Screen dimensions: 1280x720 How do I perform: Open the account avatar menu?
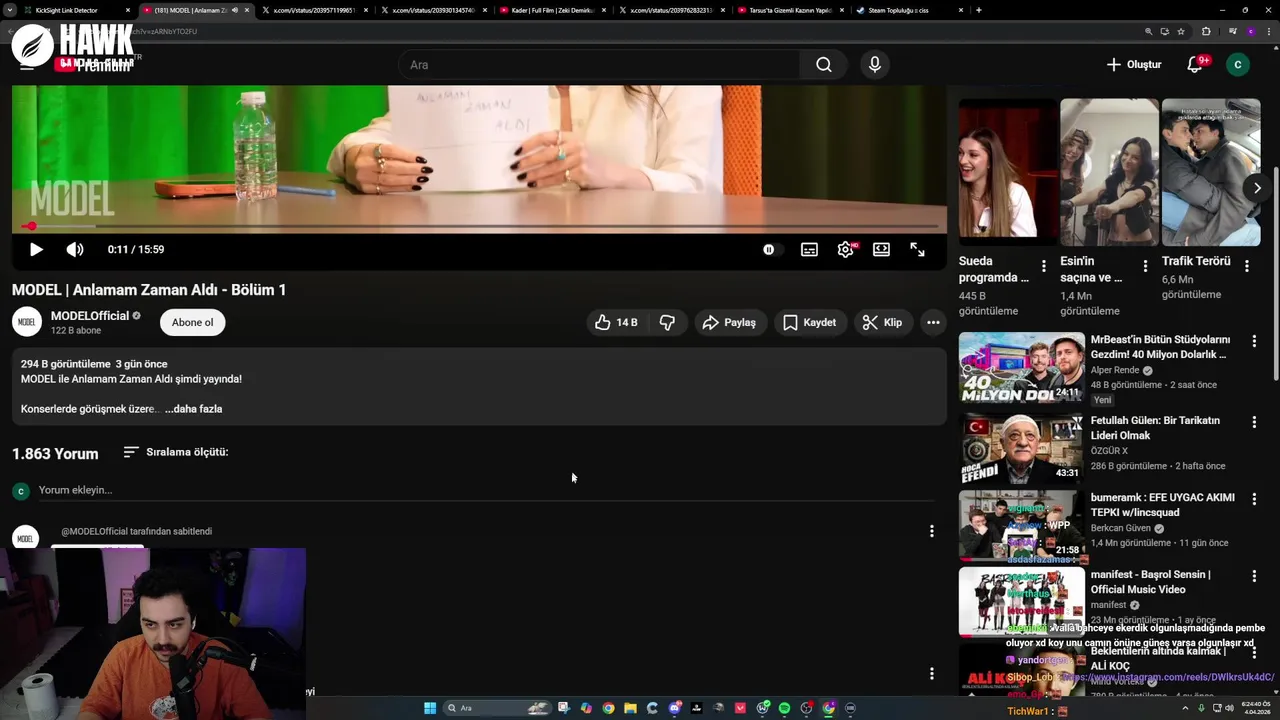coord(1238,65)
